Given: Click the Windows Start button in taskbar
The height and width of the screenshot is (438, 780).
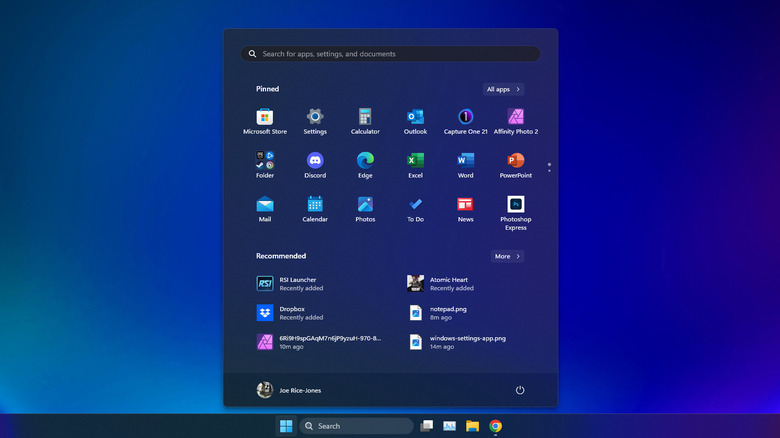Looking at the screenshot, I should pos(286,426).
